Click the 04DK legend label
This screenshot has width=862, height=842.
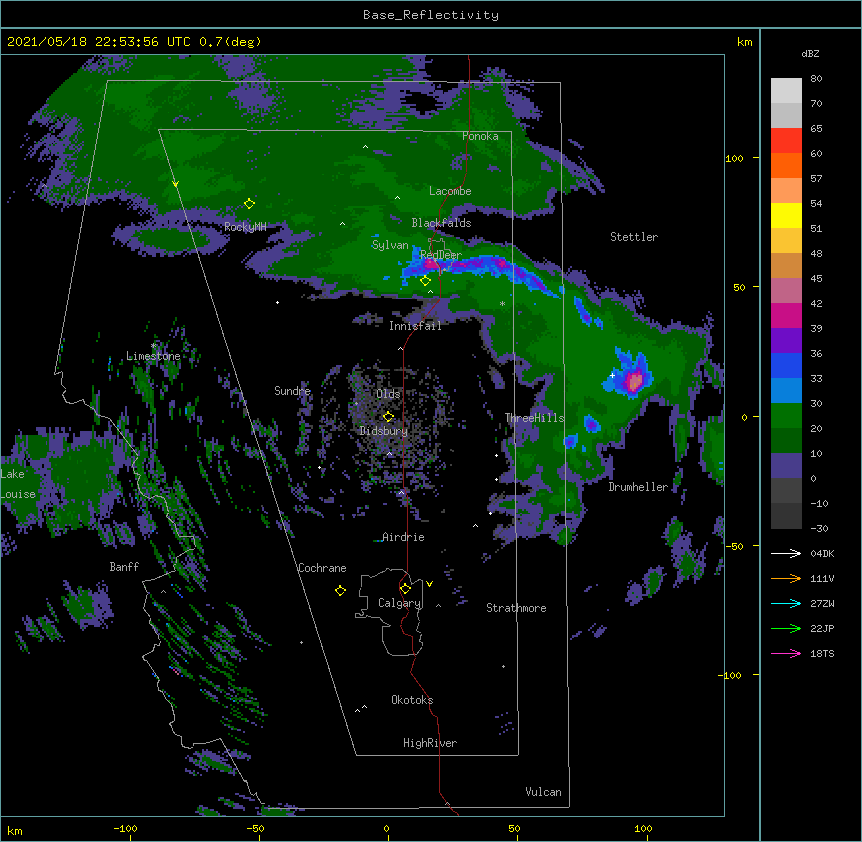pyautogui.click(x=822, y=553)
